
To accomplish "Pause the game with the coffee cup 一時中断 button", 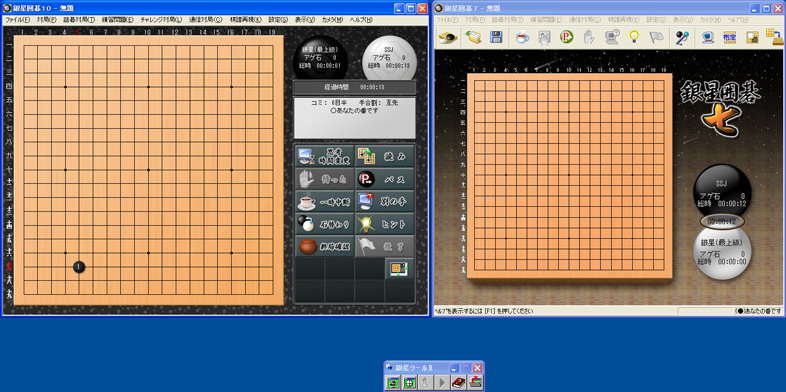I will point(325,202).
